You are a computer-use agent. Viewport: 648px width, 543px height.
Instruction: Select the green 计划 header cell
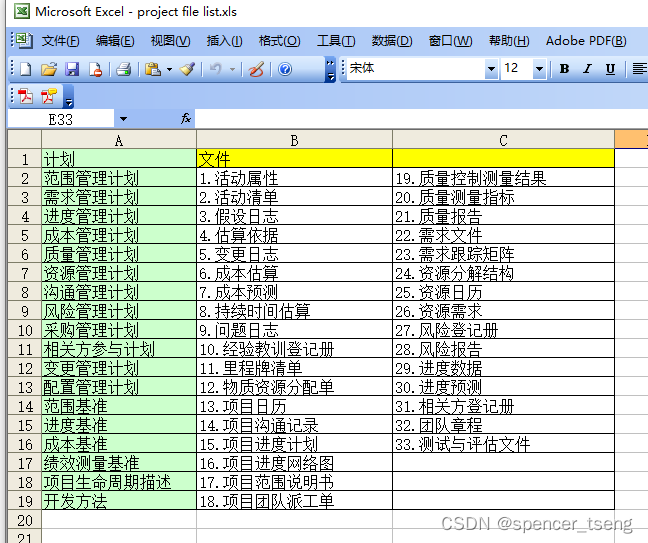pyautogui.click(x=119, y=159)
